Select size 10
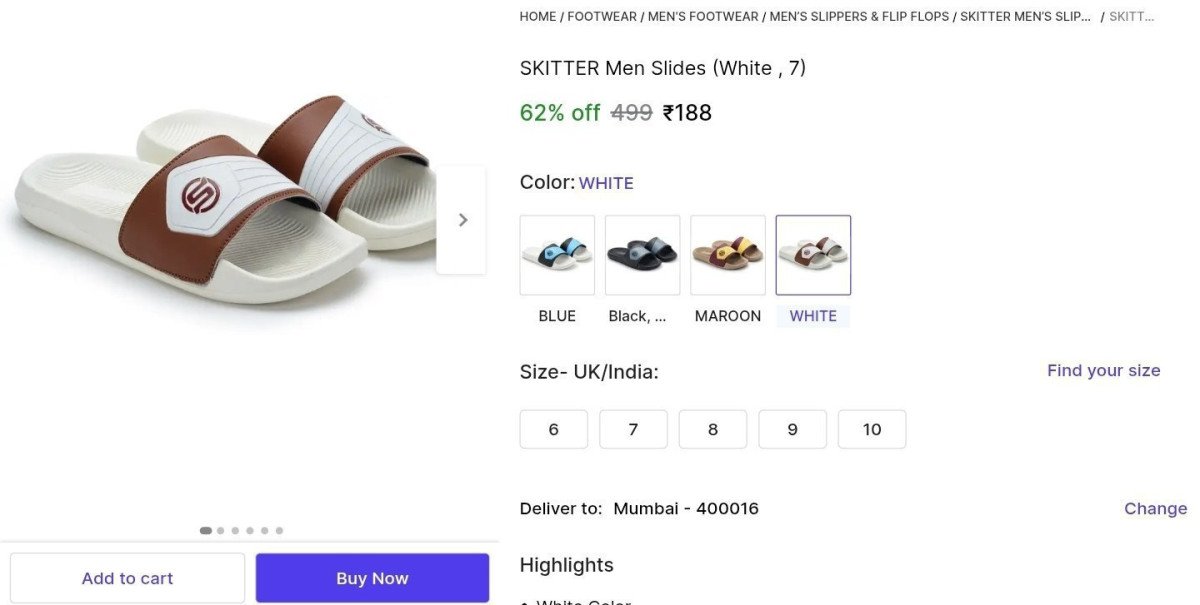The width and height of the screenshot is (1200, 605). coord(872,429)
